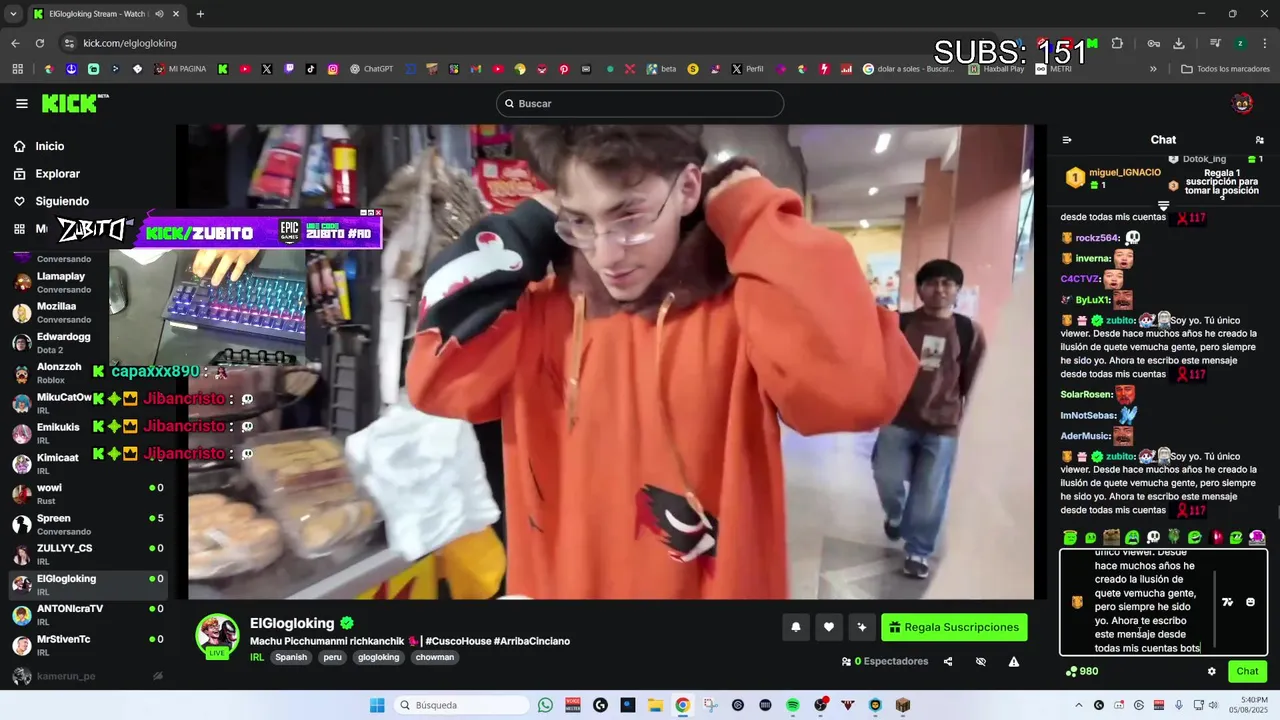Viewport: 1280px width, 720px height.
Task: Open Spotify from the taskbar
Action: point(793,705)
